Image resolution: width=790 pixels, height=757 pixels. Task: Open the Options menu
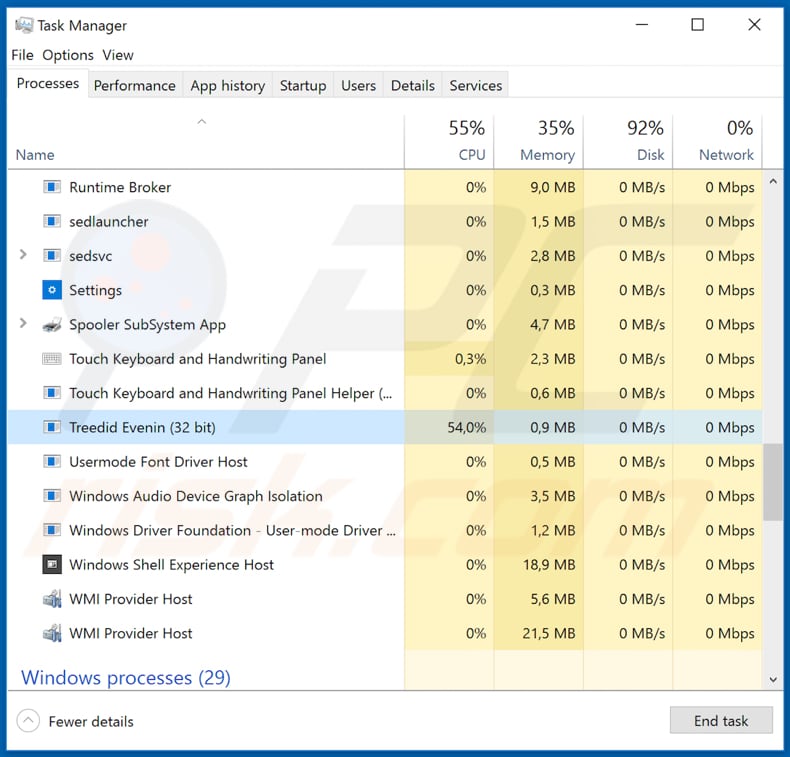point(68,55)
